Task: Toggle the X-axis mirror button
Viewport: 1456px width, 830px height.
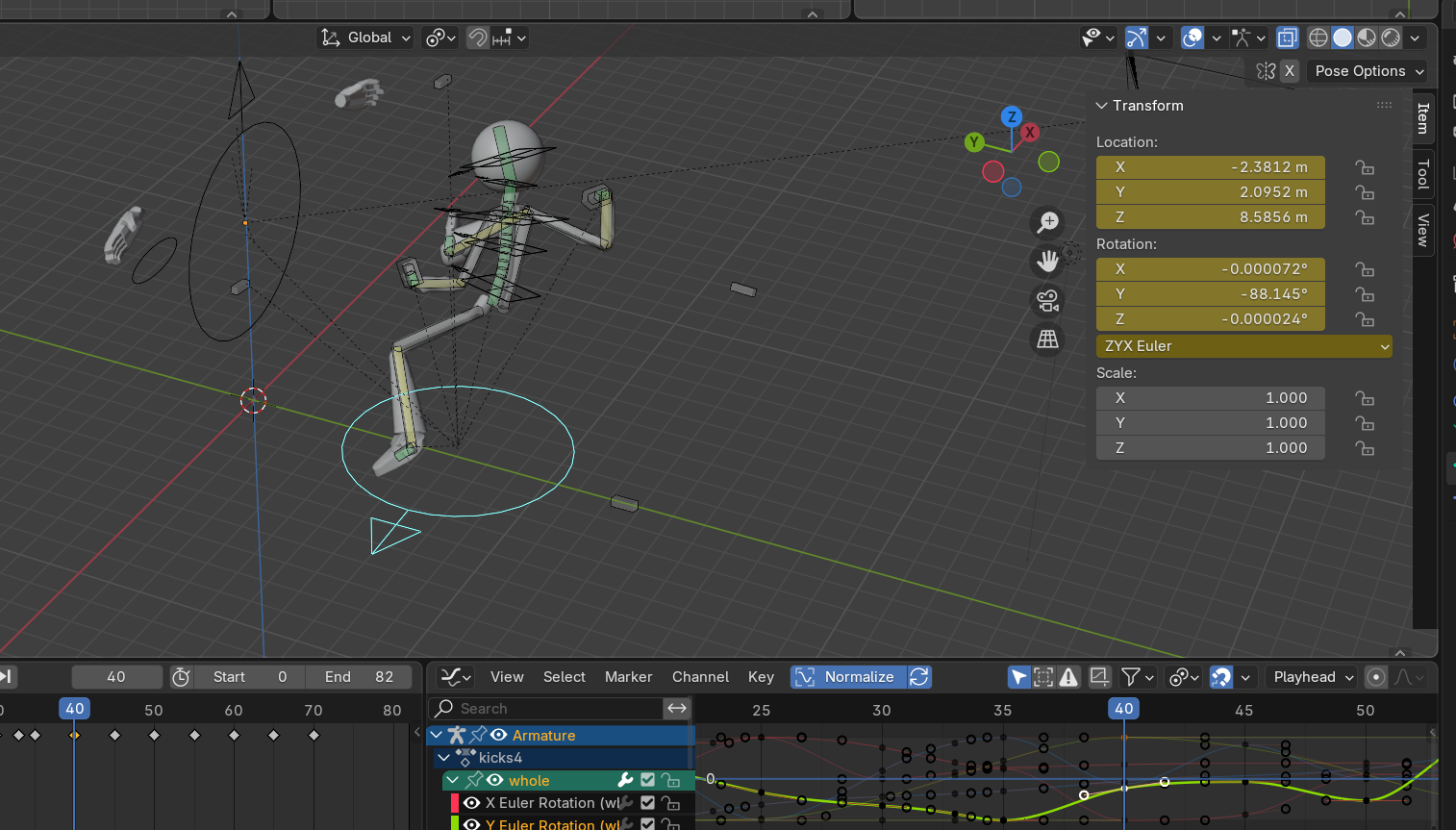Action: [1290, 71]
